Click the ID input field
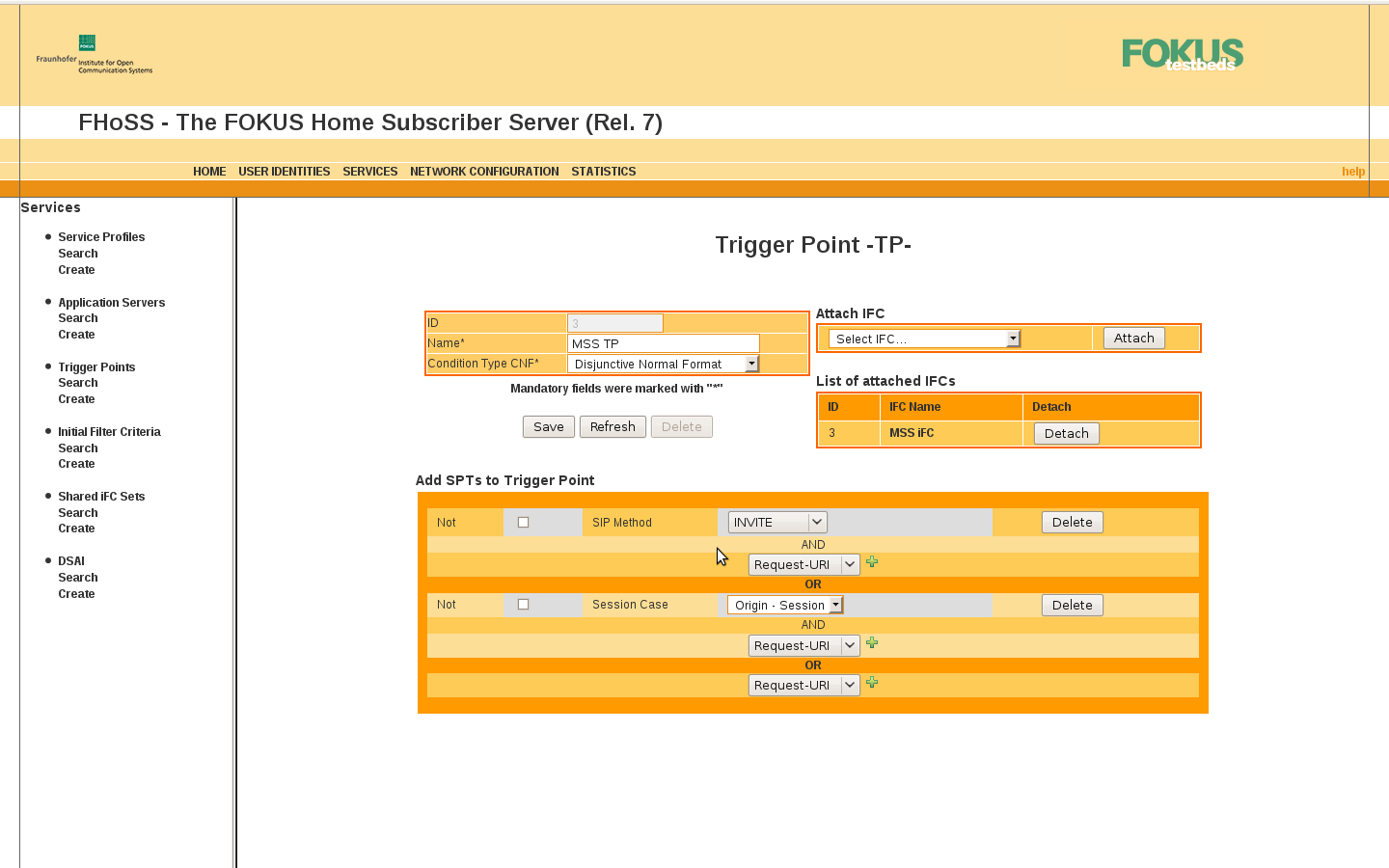This screenshot has height=868, width=1389. 615,323
